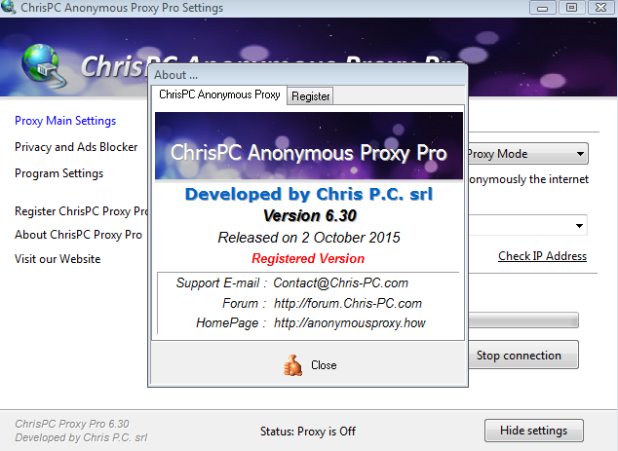Click the Hide settings button
This screenshot has width=618, height=451.
(534, 430)
